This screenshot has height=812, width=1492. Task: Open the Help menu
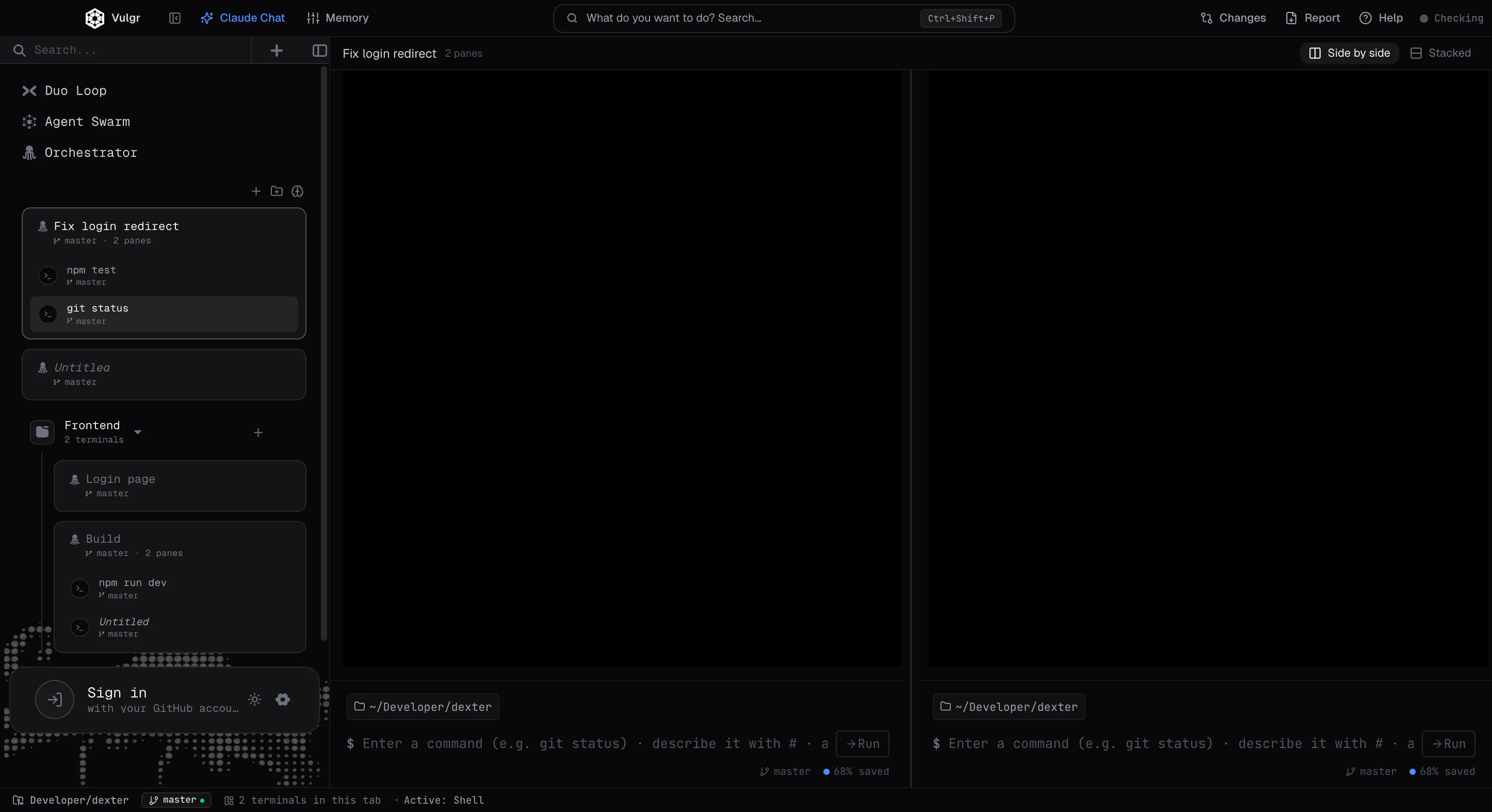click(1381, 18)
